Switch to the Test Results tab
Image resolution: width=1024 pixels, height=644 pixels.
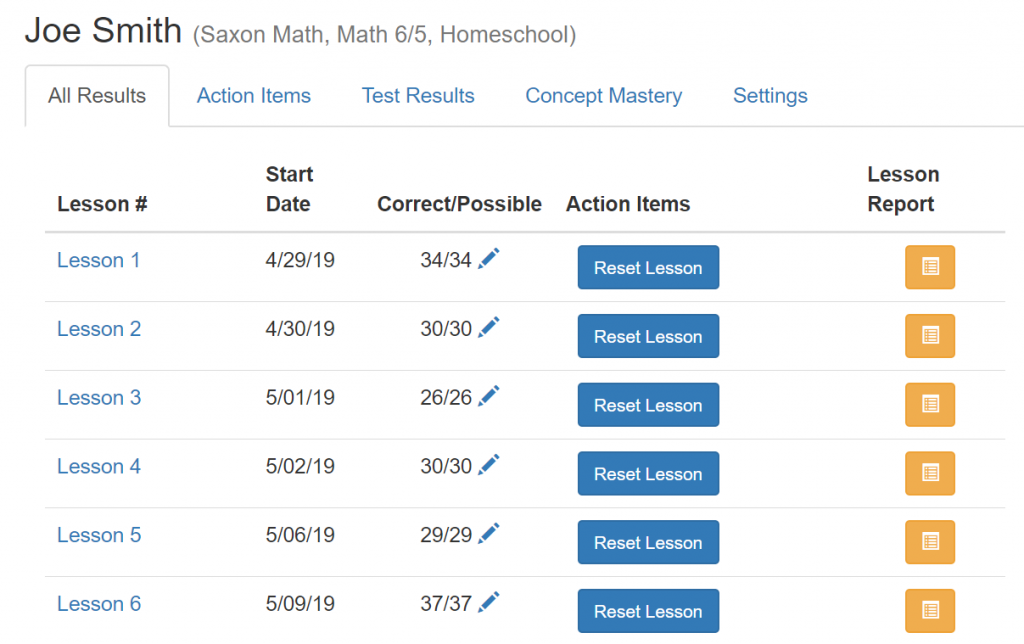(418, 96)
